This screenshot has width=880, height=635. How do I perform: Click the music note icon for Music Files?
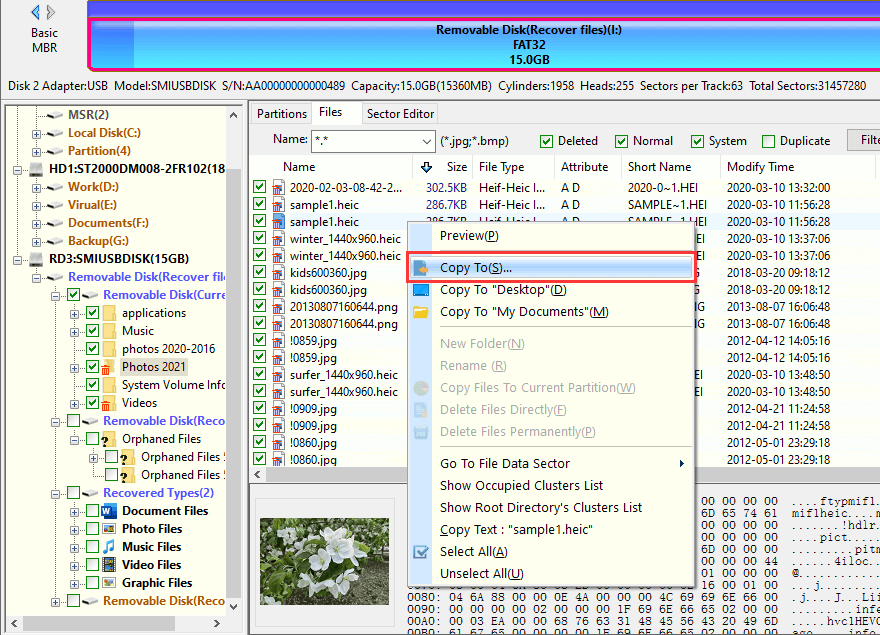pyautogui.click(x=108, y=547)
